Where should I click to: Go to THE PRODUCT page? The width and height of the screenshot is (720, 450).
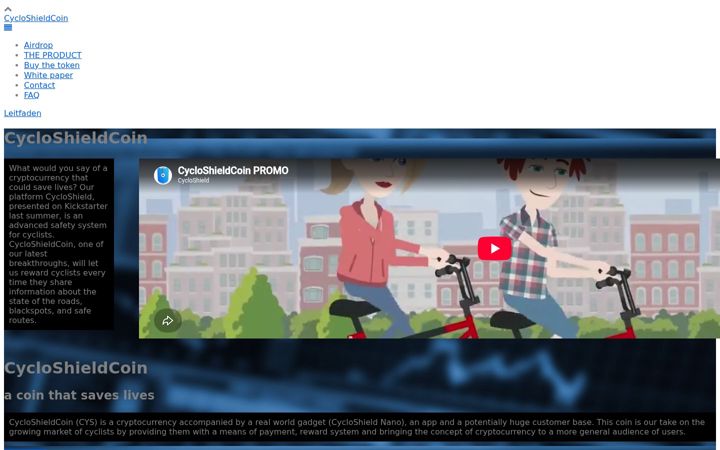click(53, 55)
